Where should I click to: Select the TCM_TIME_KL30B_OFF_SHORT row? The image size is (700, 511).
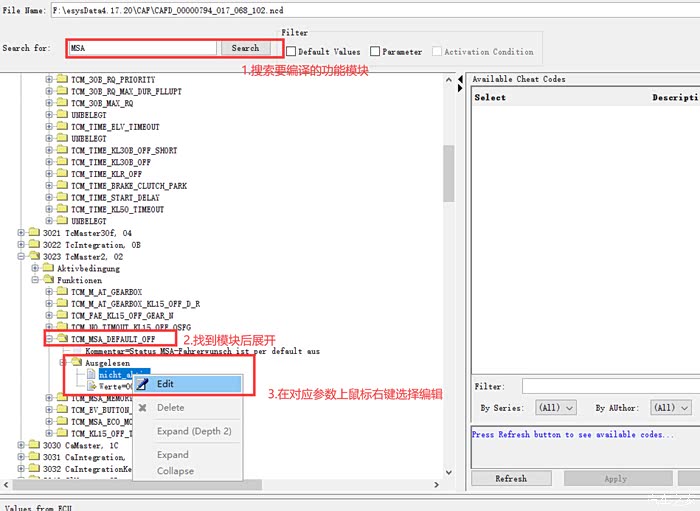pos(124,150)
